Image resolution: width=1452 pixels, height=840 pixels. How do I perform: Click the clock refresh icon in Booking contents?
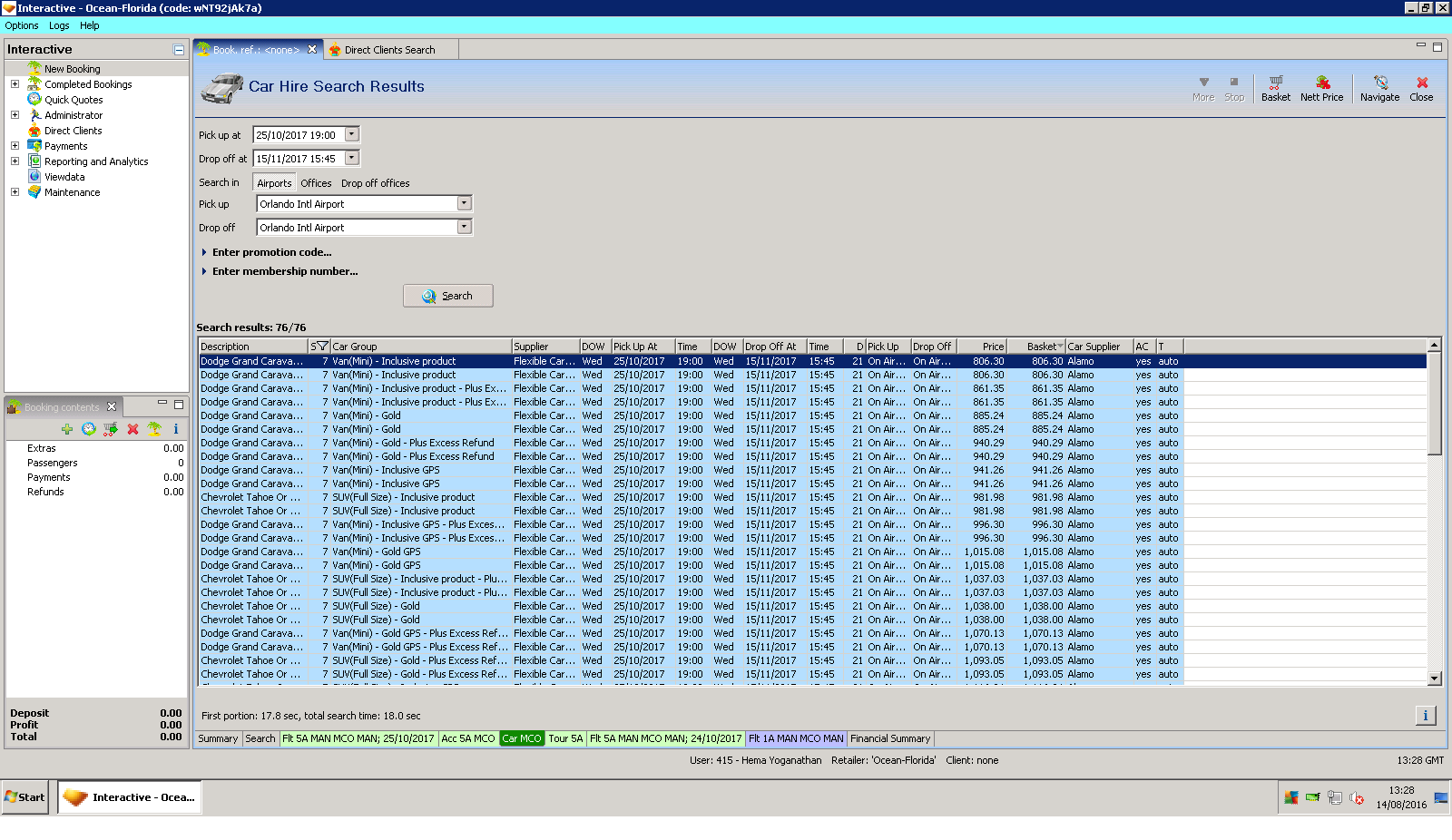tap(88, 429)
